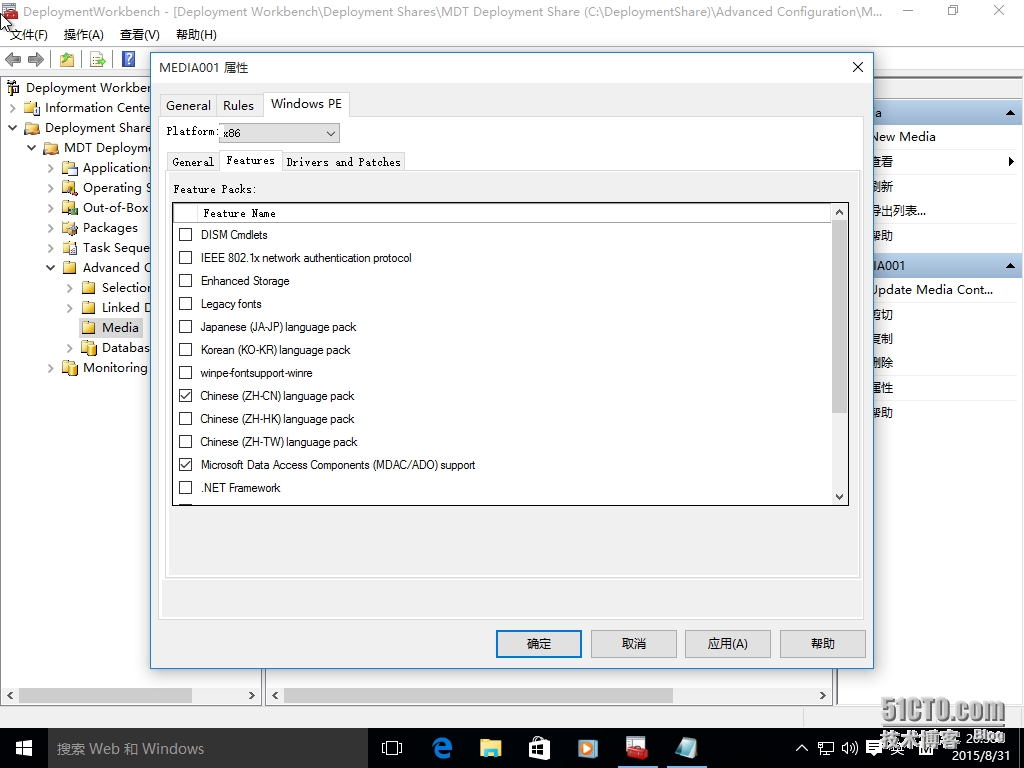Switch to Drivers and Patches tab
The image size is (1024, 768).
344,162
